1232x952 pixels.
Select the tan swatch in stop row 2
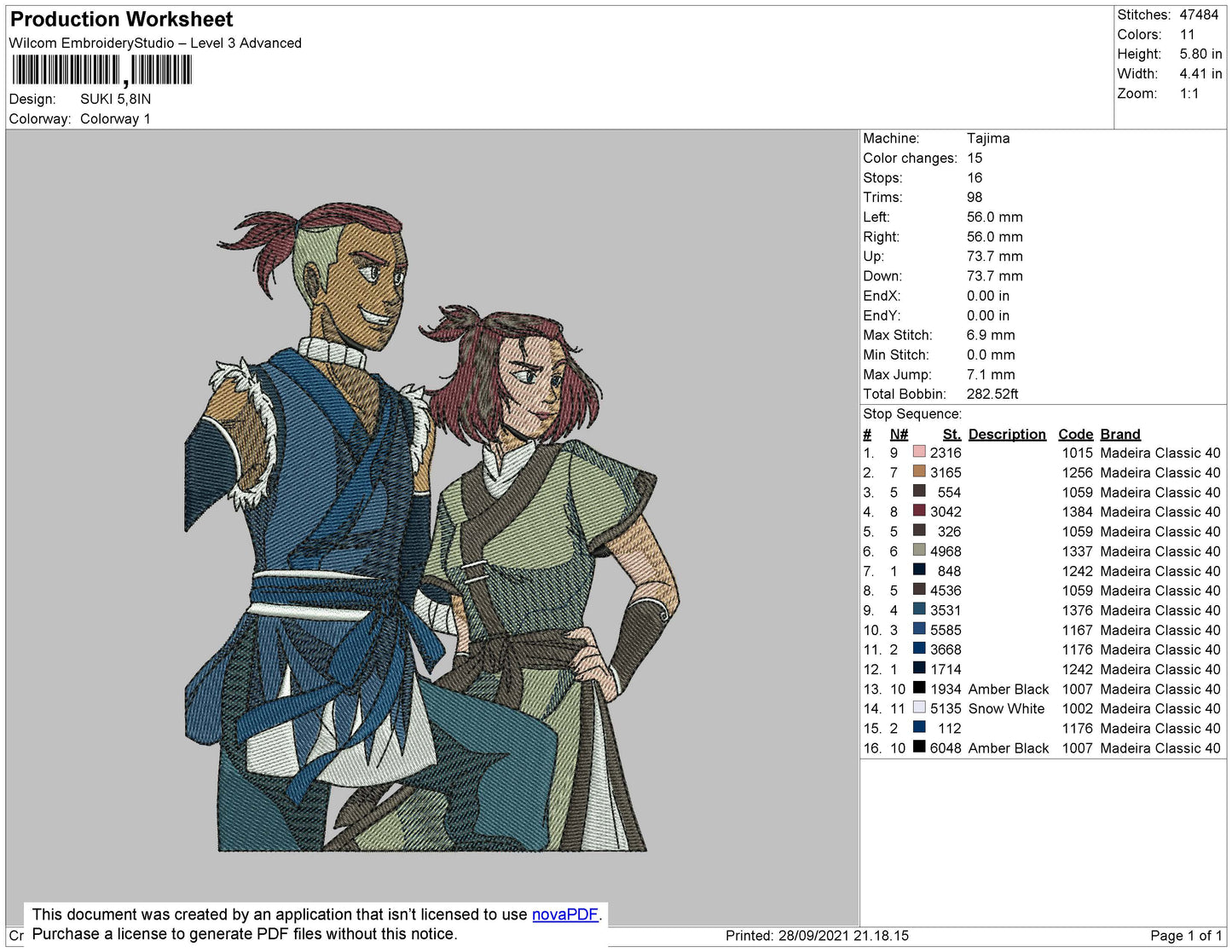point(919,472)
